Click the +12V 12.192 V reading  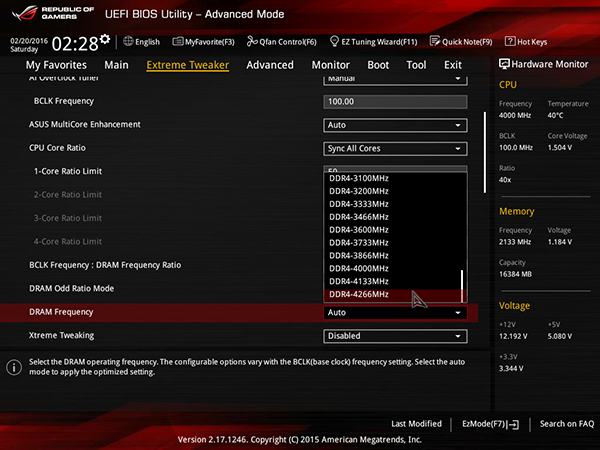point(513,336)
